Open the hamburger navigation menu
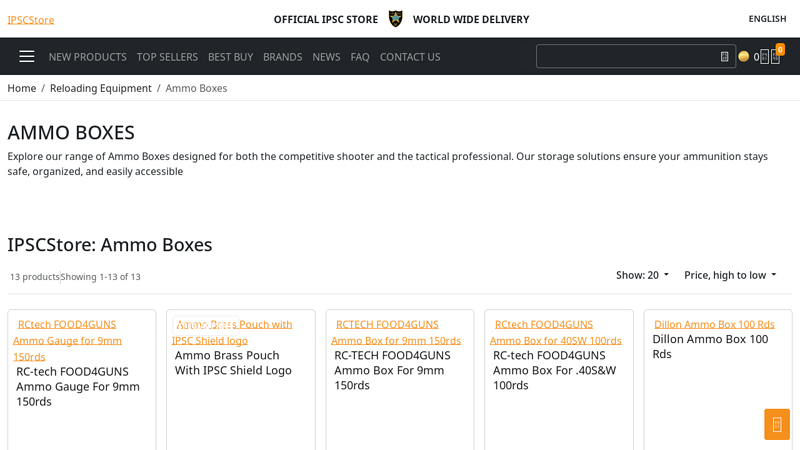Viewport: 800px width, 450px height. pos(27,57)
